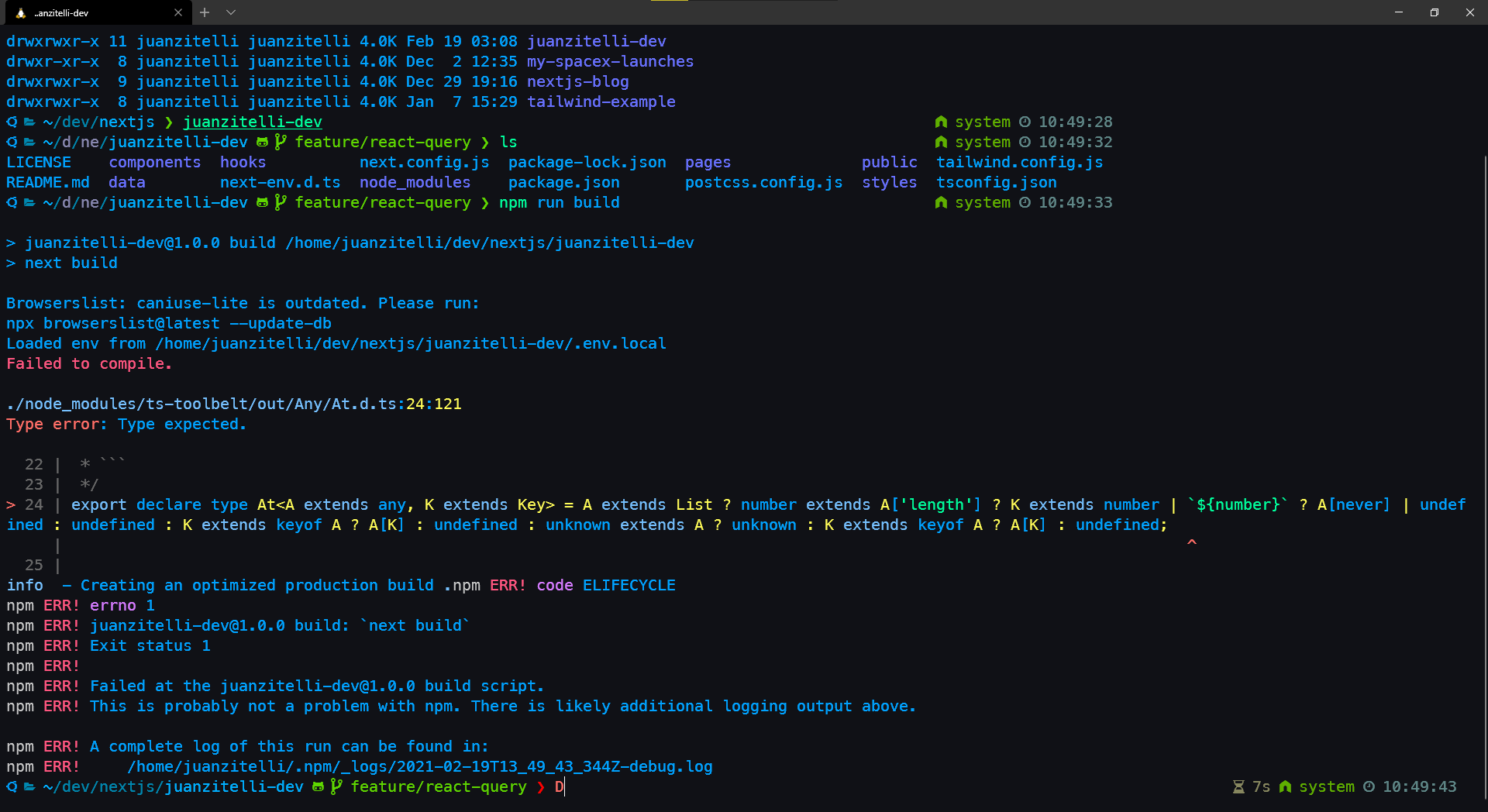The width and height of the screenshot is (1488, 812).
Task: Close the anzitelli-dev terminal tab
Action: tap(178, 12)
